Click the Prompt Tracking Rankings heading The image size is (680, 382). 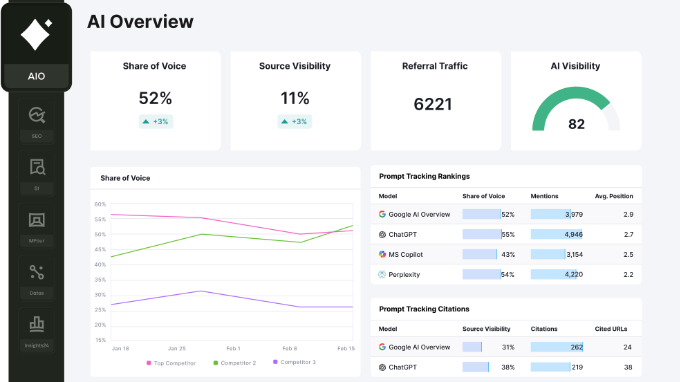click(425, 176)
